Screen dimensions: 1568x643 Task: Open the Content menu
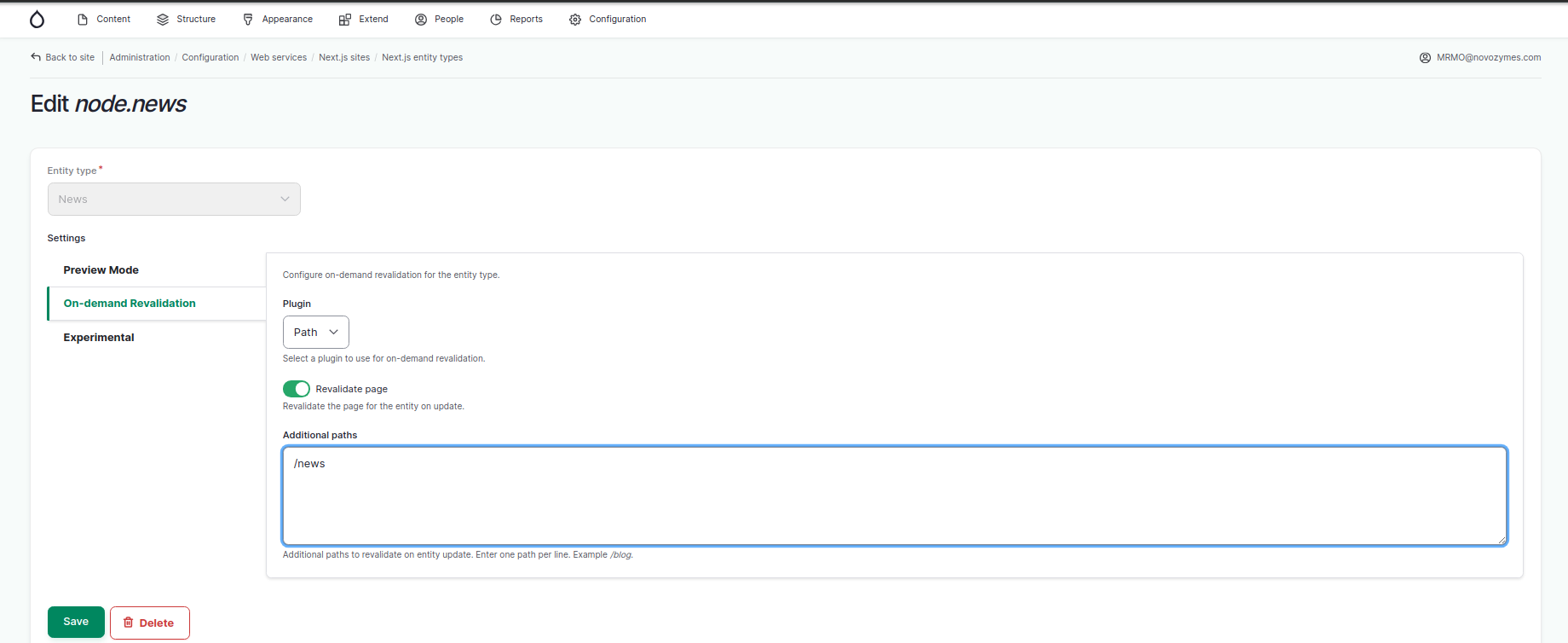coord(104,19)
